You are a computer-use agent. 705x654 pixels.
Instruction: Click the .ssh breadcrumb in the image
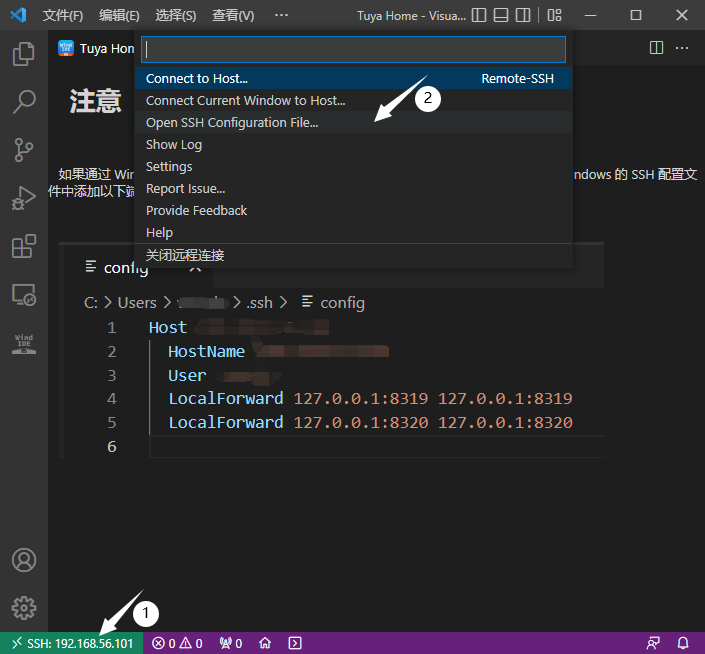[259, 303]
